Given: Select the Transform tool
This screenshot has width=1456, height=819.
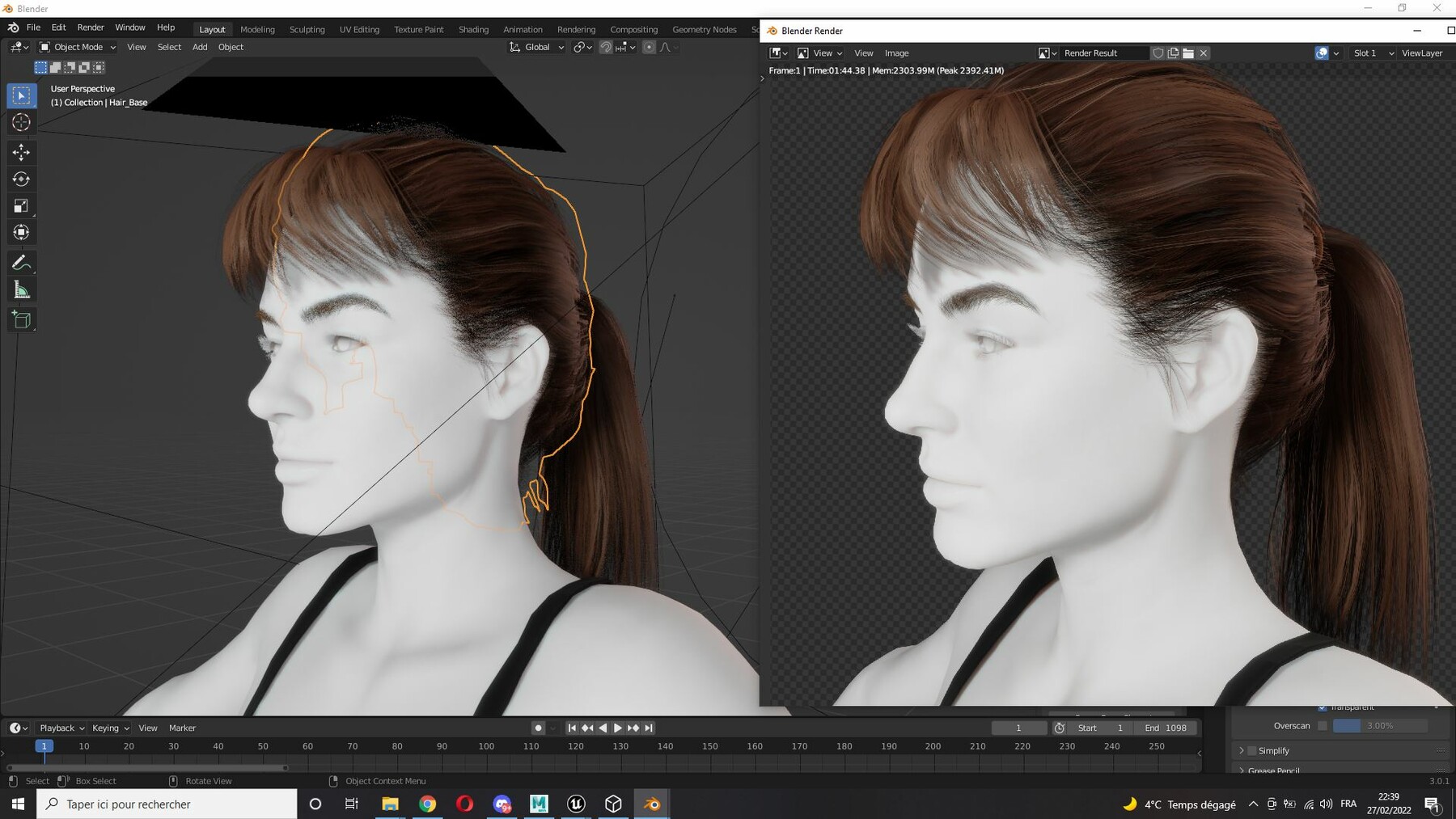Looking at the screenshot, I should click(x=22, y=232).
